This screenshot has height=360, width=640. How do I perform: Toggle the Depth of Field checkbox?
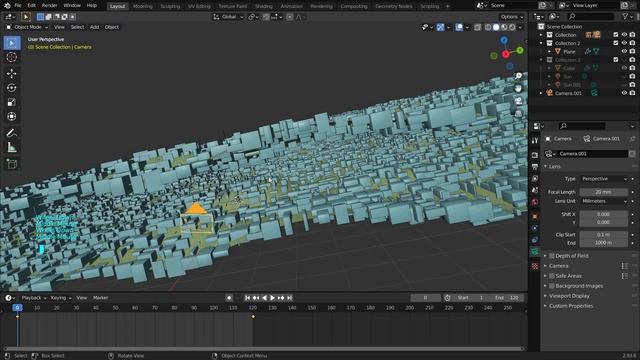click(551, 256)
